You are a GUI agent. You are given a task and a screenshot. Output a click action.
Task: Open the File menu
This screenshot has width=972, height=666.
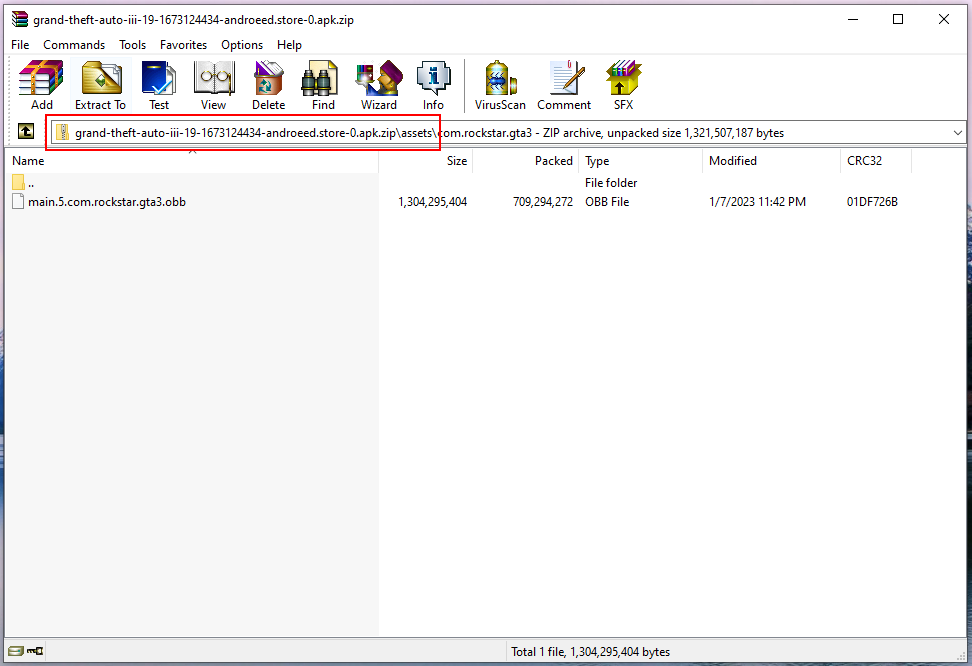tap(20, 45)
